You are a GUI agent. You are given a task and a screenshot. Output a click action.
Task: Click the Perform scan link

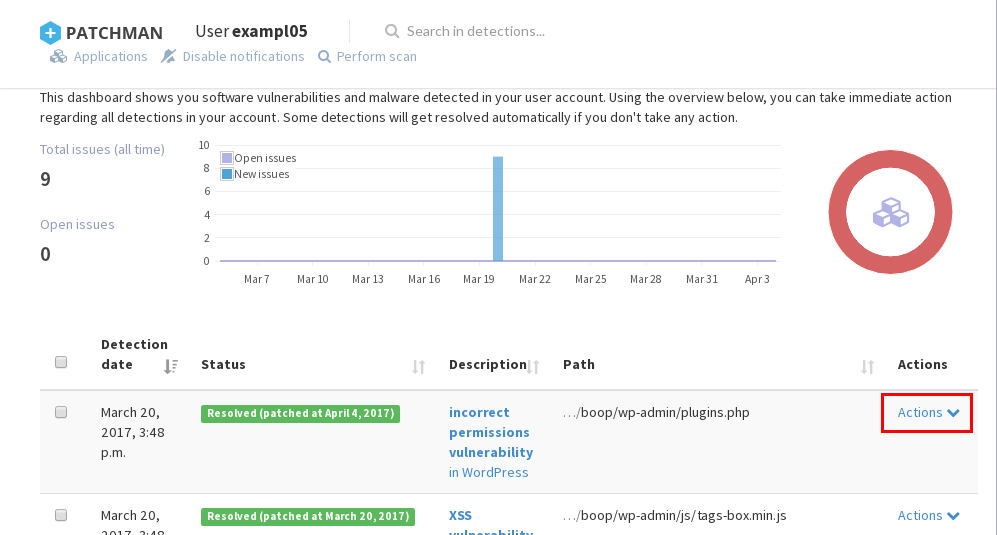click(376, 57)
